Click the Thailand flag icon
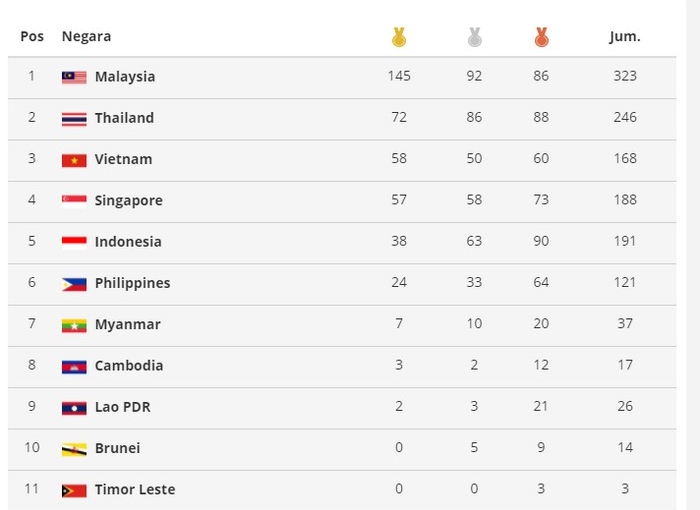This screenshot has width=700, height=510. coord(74,118)
